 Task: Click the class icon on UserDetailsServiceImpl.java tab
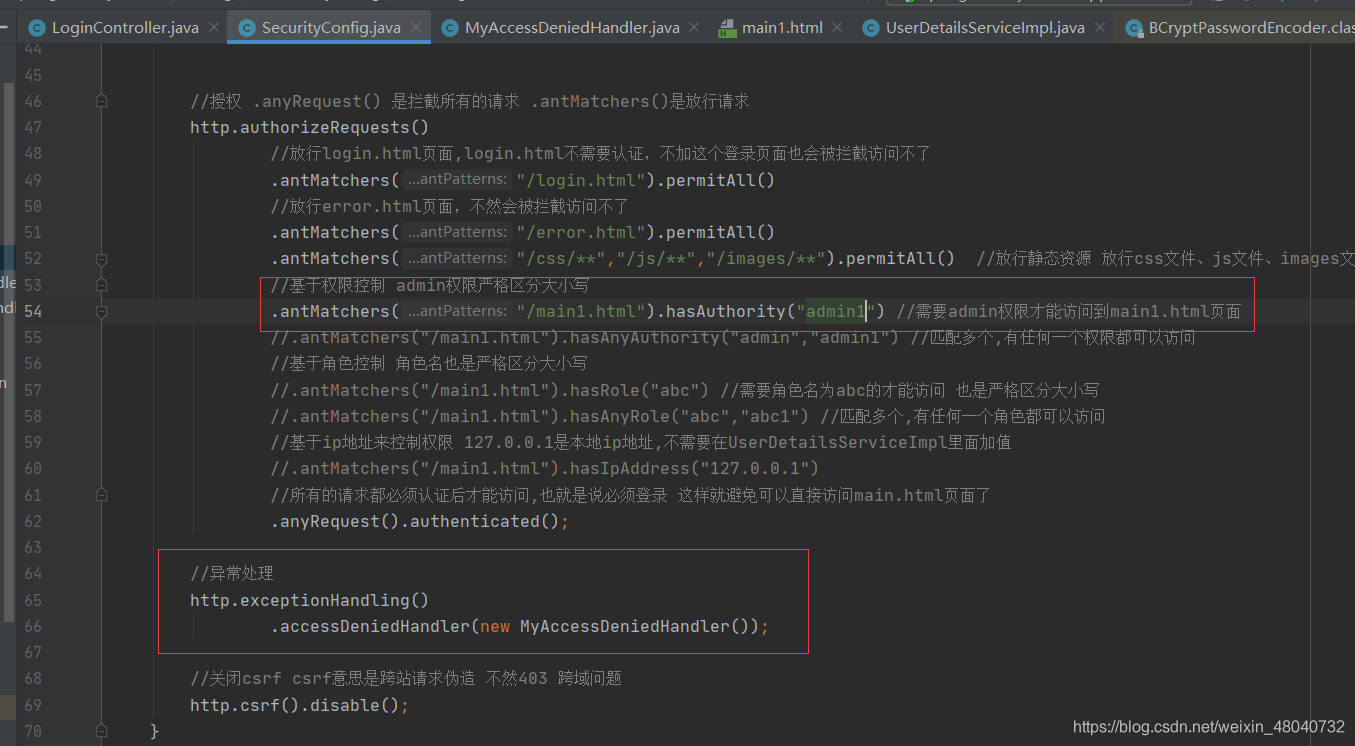click(x=871, y=28)
